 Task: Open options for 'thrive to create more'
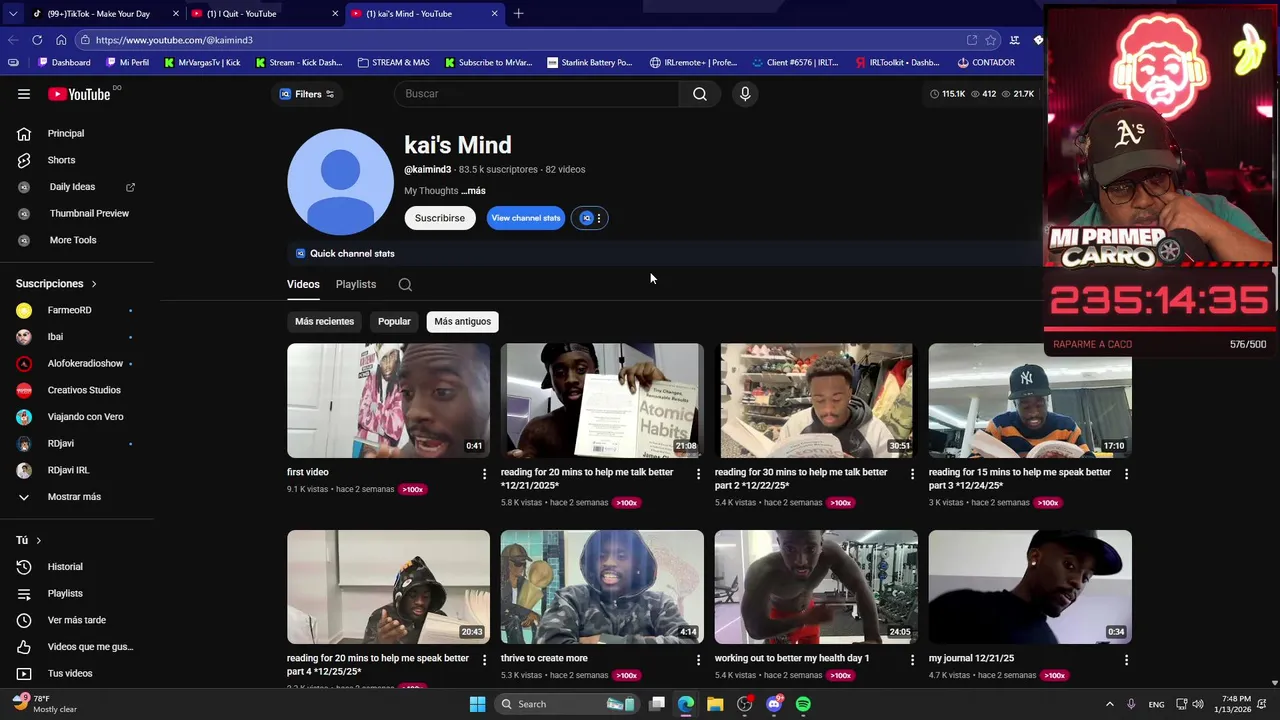point(699,660)
